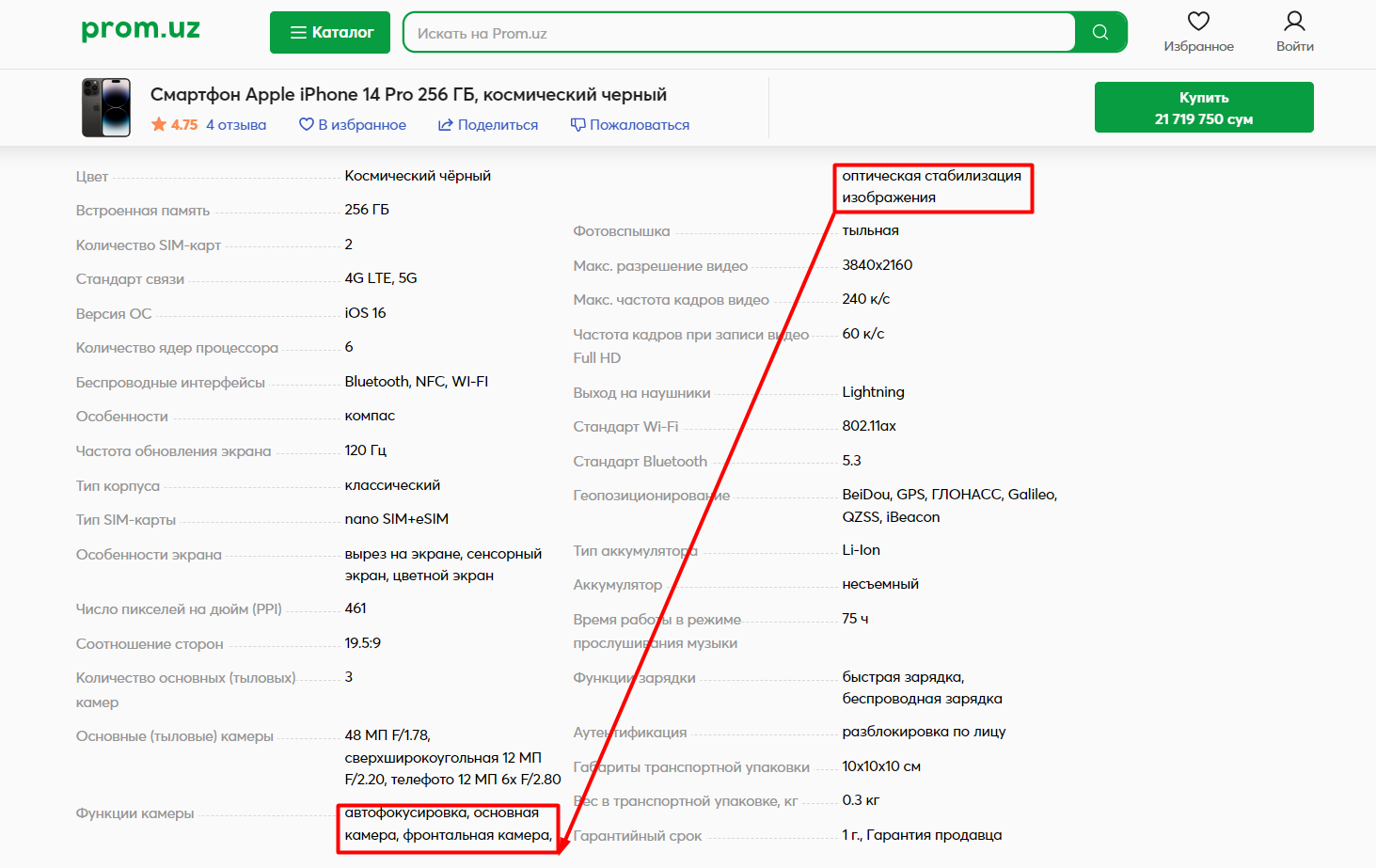The width and height of the screenshot is (1376, 868).
Task: Click the Число пикселей на дюйм (PPI) label
Action: tap(179, 609)
